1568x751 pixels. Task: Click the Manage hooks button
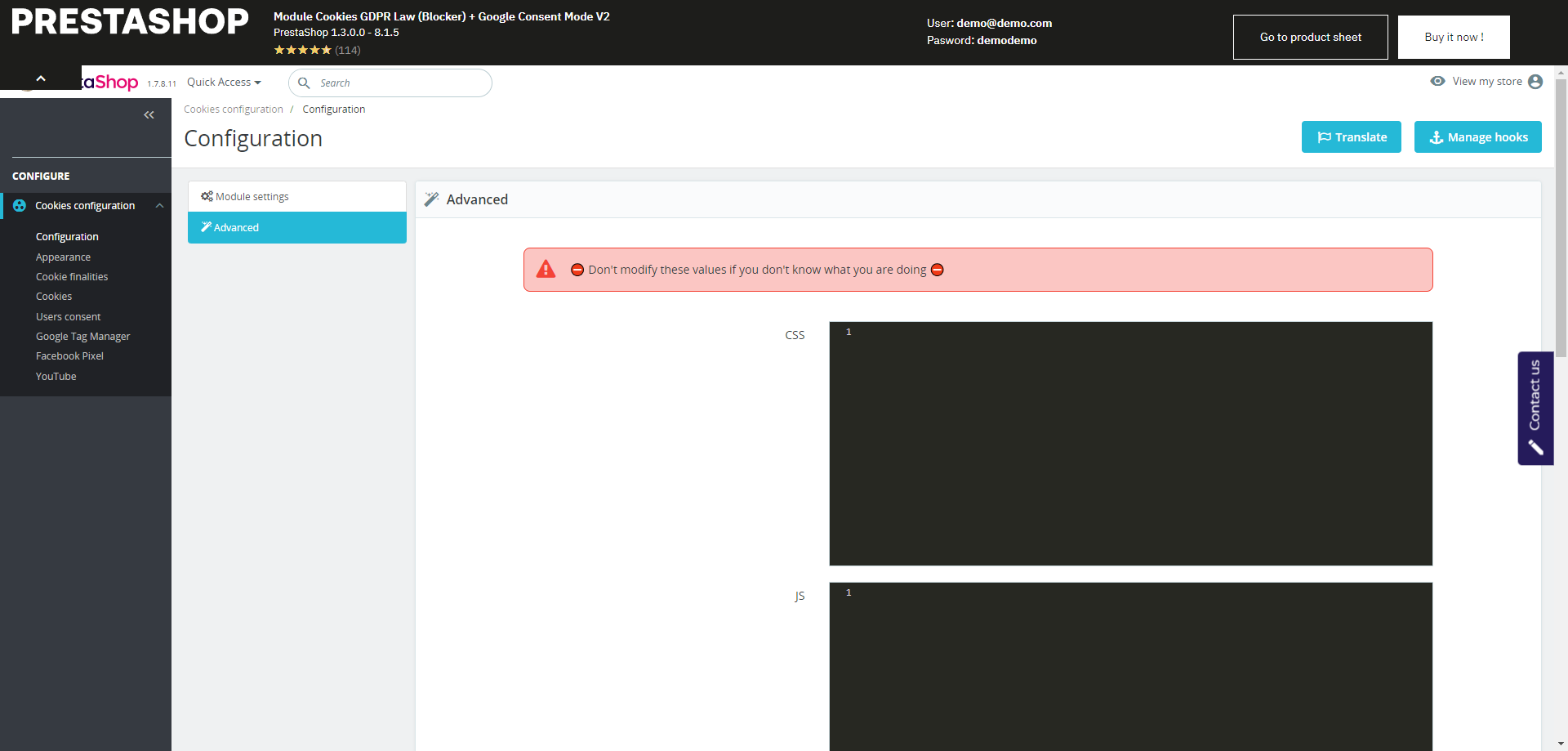[x=1478, y=137]
